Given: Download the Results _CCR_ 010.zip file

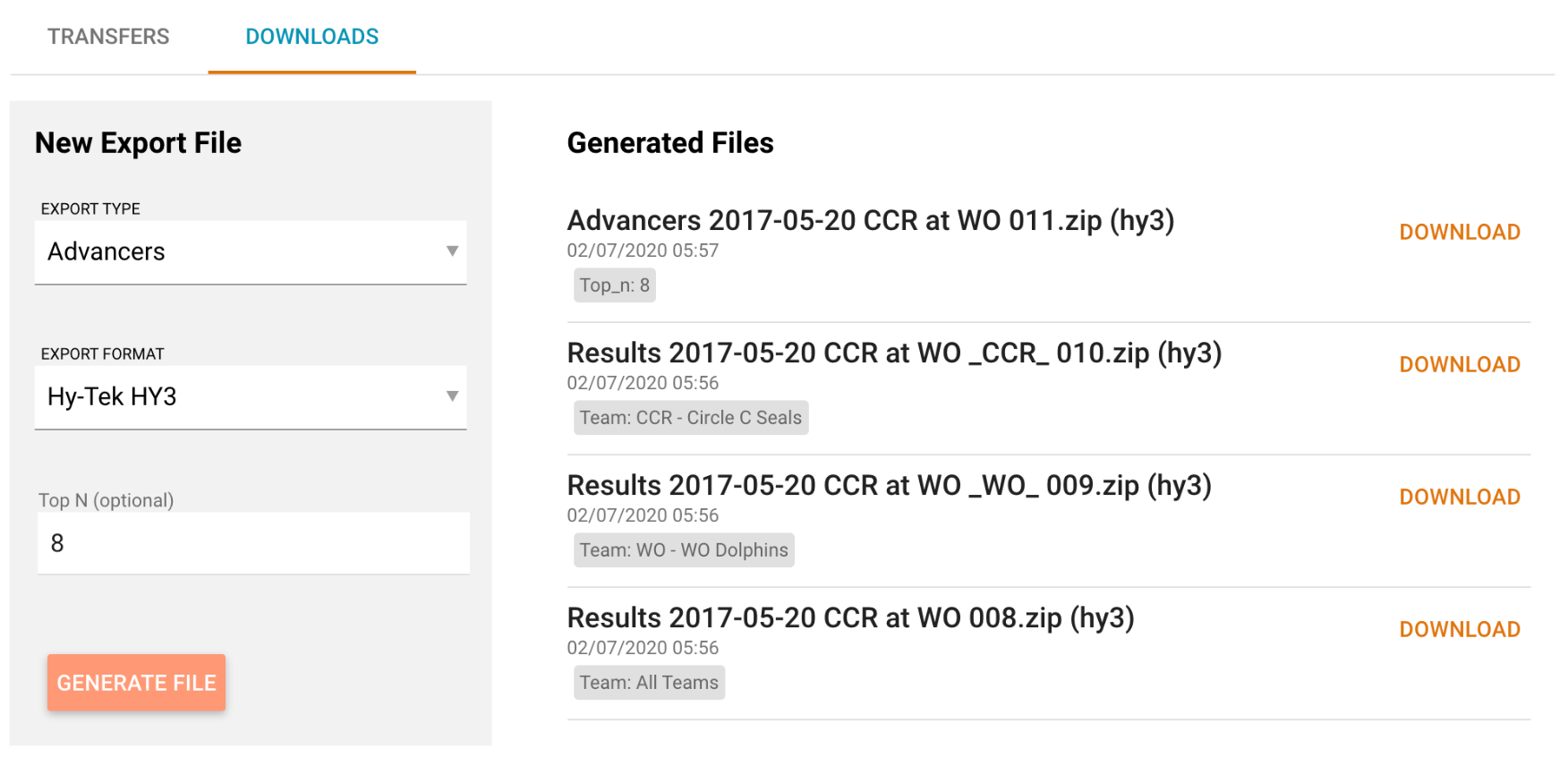Looking at the screenshot, I should pos(1459,364).
